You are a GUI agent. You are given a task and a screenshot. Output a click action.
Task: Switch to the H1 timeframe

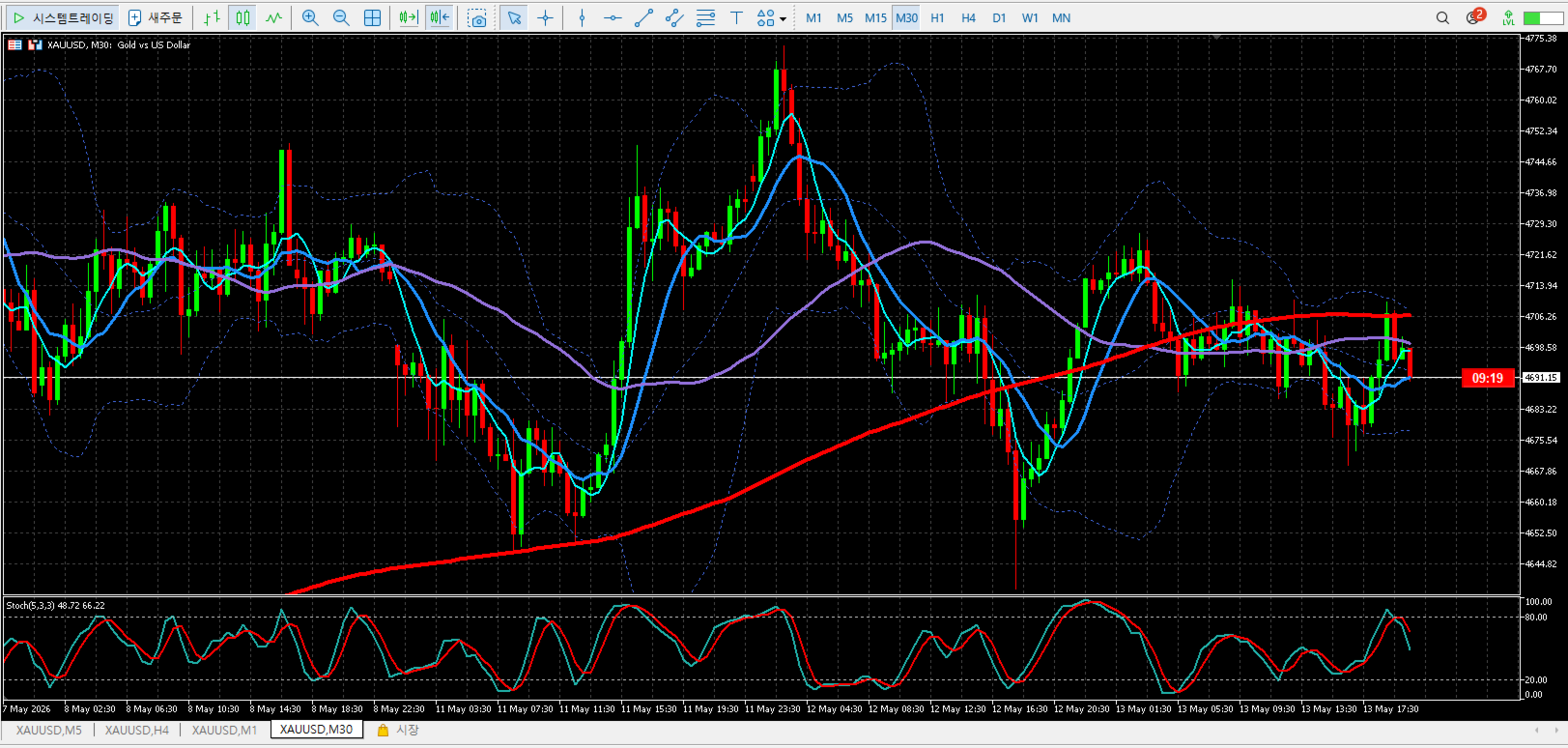point(937,17)
